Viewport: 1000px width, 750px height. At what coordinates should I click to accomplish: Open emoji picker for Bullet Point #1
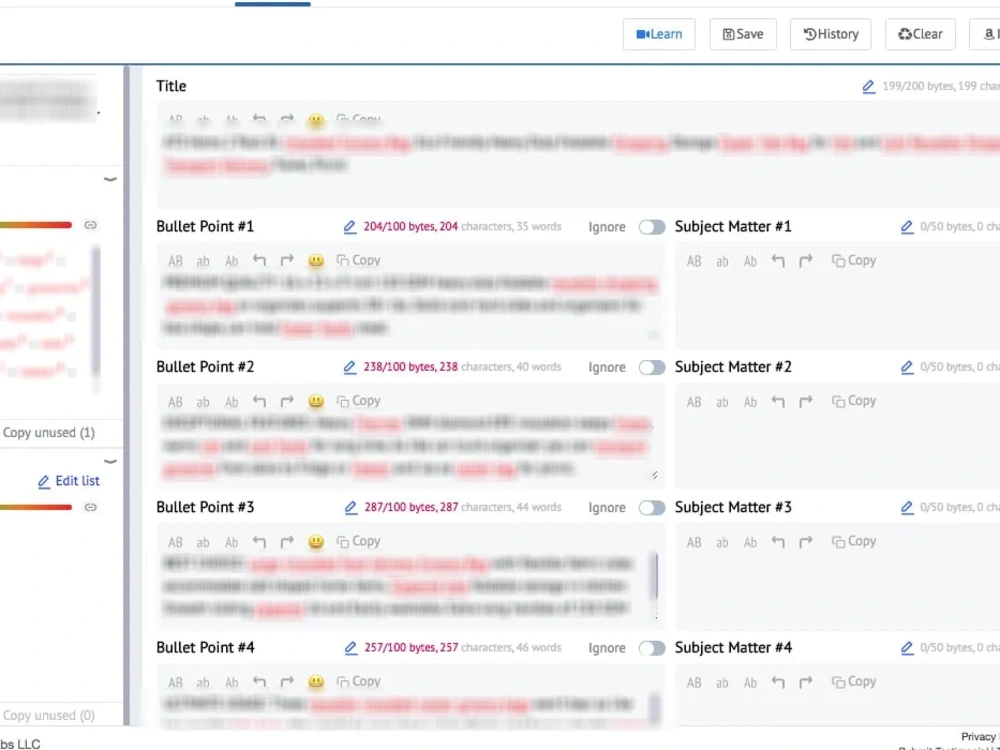(x=316, y=260)
